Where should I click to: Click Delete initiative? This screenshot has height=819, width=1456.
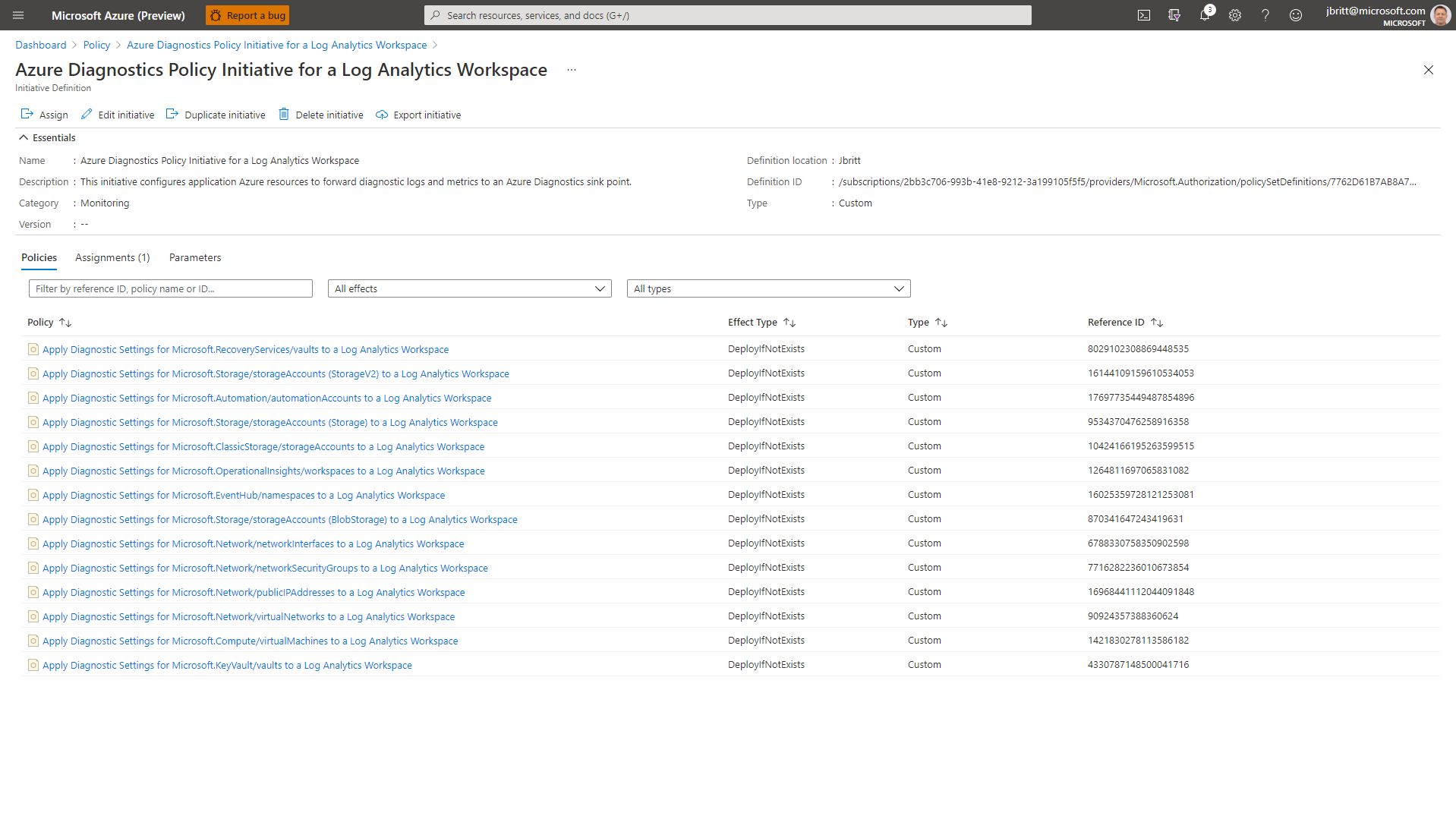click(x=321, y=115)
